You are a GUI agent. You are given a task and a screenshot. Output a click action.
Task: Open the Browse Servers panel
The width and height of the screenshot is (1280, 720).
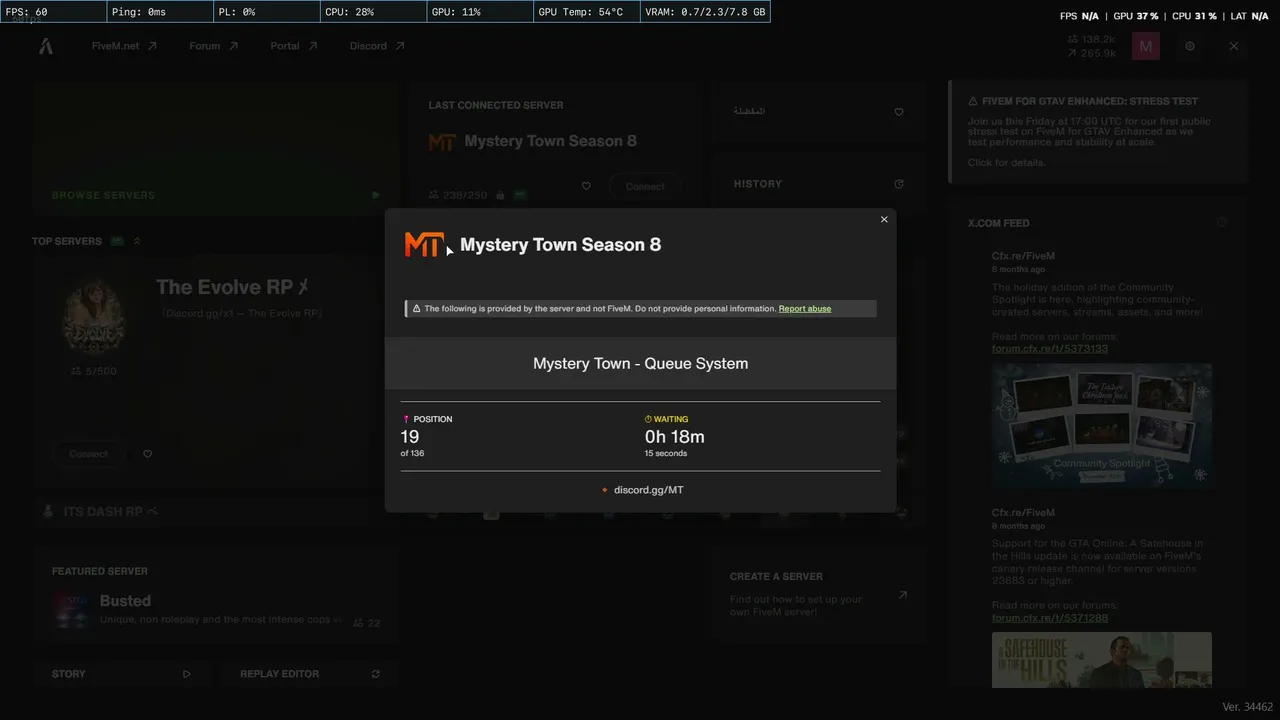pos(216,148)
